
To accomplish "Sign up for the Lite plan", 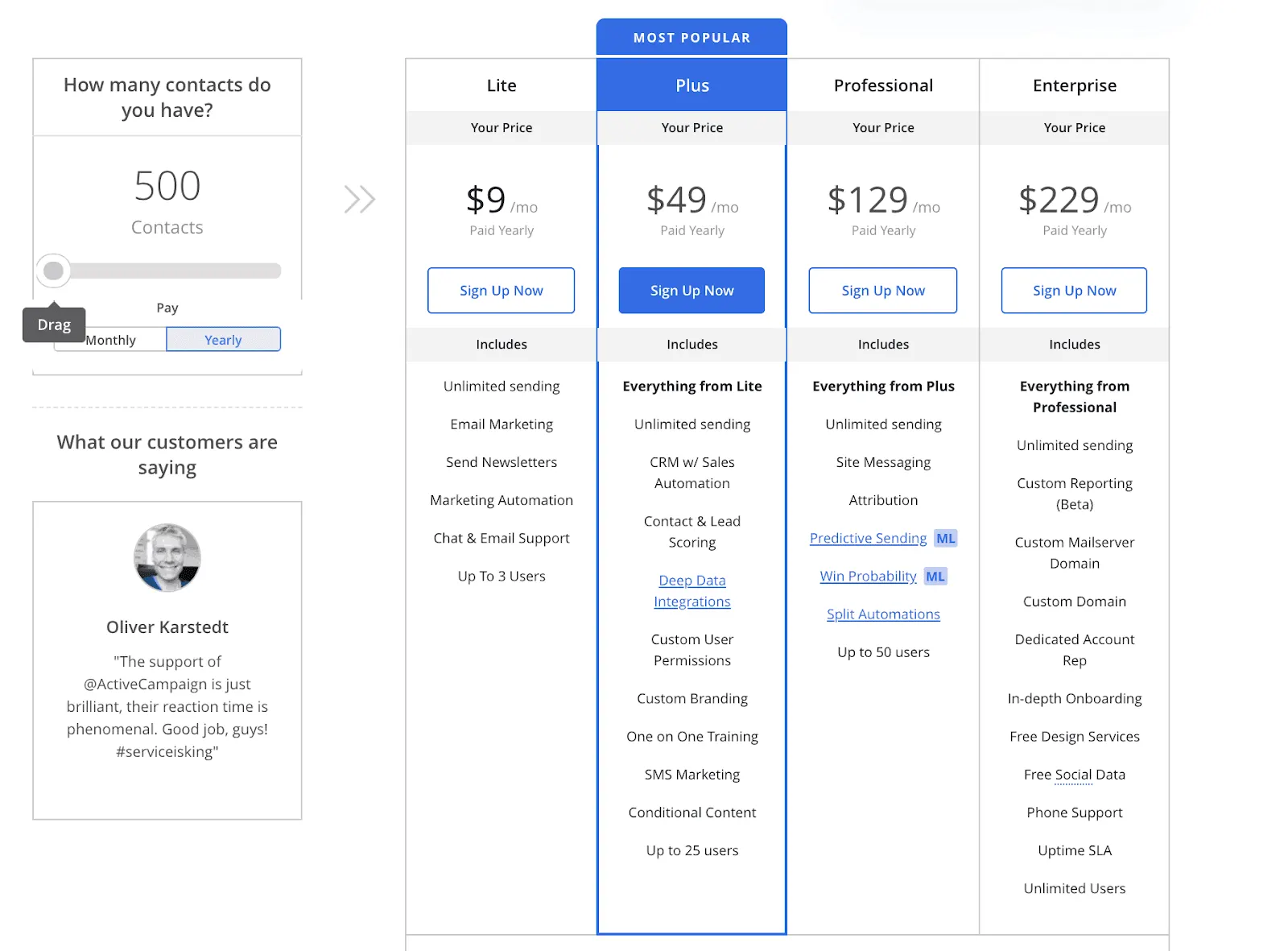I will (501, 291).
